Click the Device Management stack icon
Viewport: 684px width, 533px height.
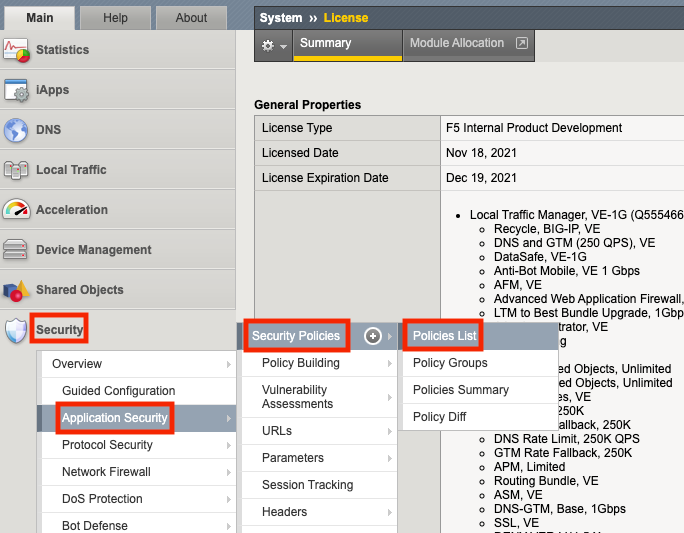coord(15,249)
